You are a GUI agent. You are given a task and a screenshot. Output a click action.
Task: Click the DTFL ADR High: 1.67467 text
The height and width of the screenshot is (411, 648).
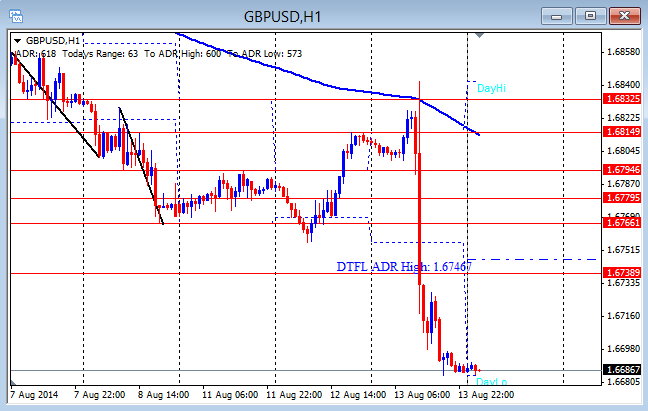tap(404, 267)
